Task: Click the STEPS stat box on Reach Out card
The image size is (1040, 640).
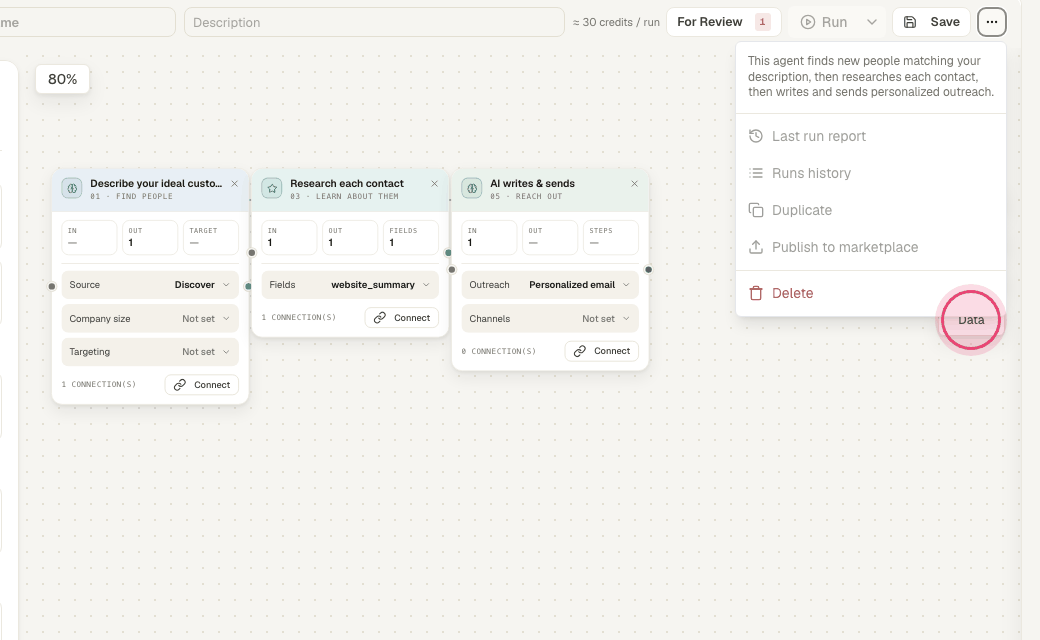Action: click(611, 237)
